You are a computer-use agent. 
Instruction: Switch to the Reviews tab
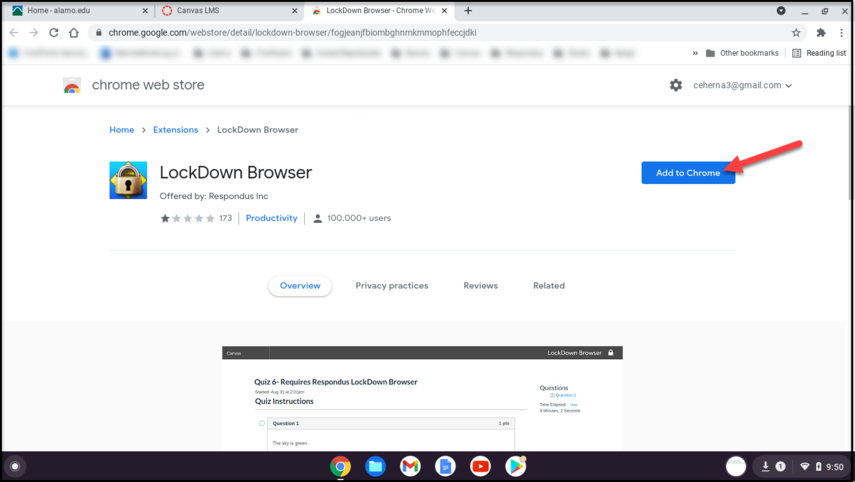[480, 286]
